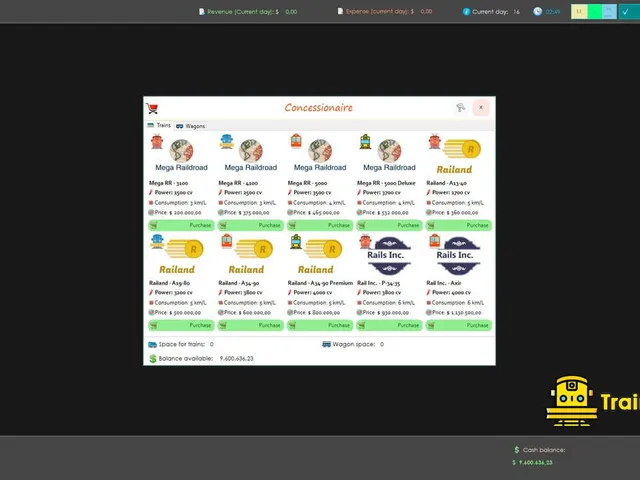Screen dimensions: 640x480
Task: Select the Mega RR - 3100 train icon
Action: coord(157,142)
